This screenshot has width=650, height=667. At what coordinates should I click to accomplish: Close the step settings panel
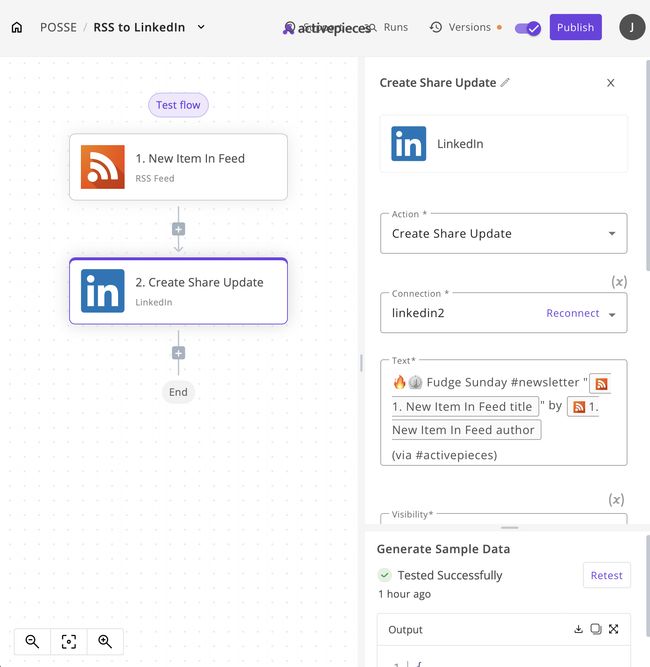coord(610,83)
